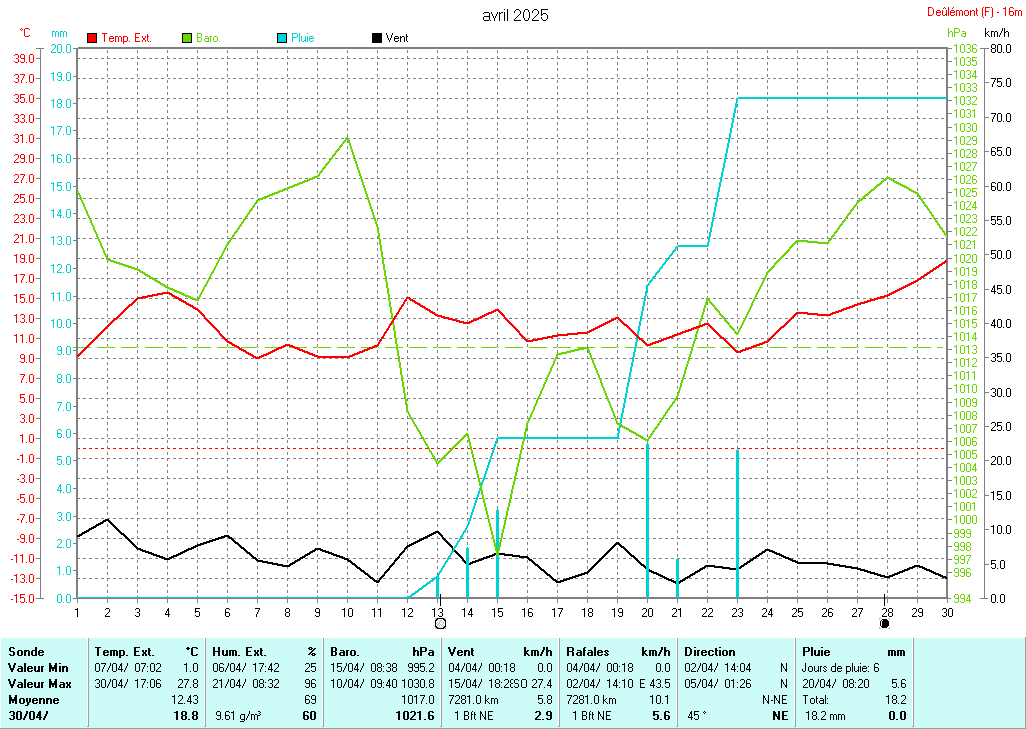
Task: Select the black Vent legend square
Action: (x=376, y=38)
